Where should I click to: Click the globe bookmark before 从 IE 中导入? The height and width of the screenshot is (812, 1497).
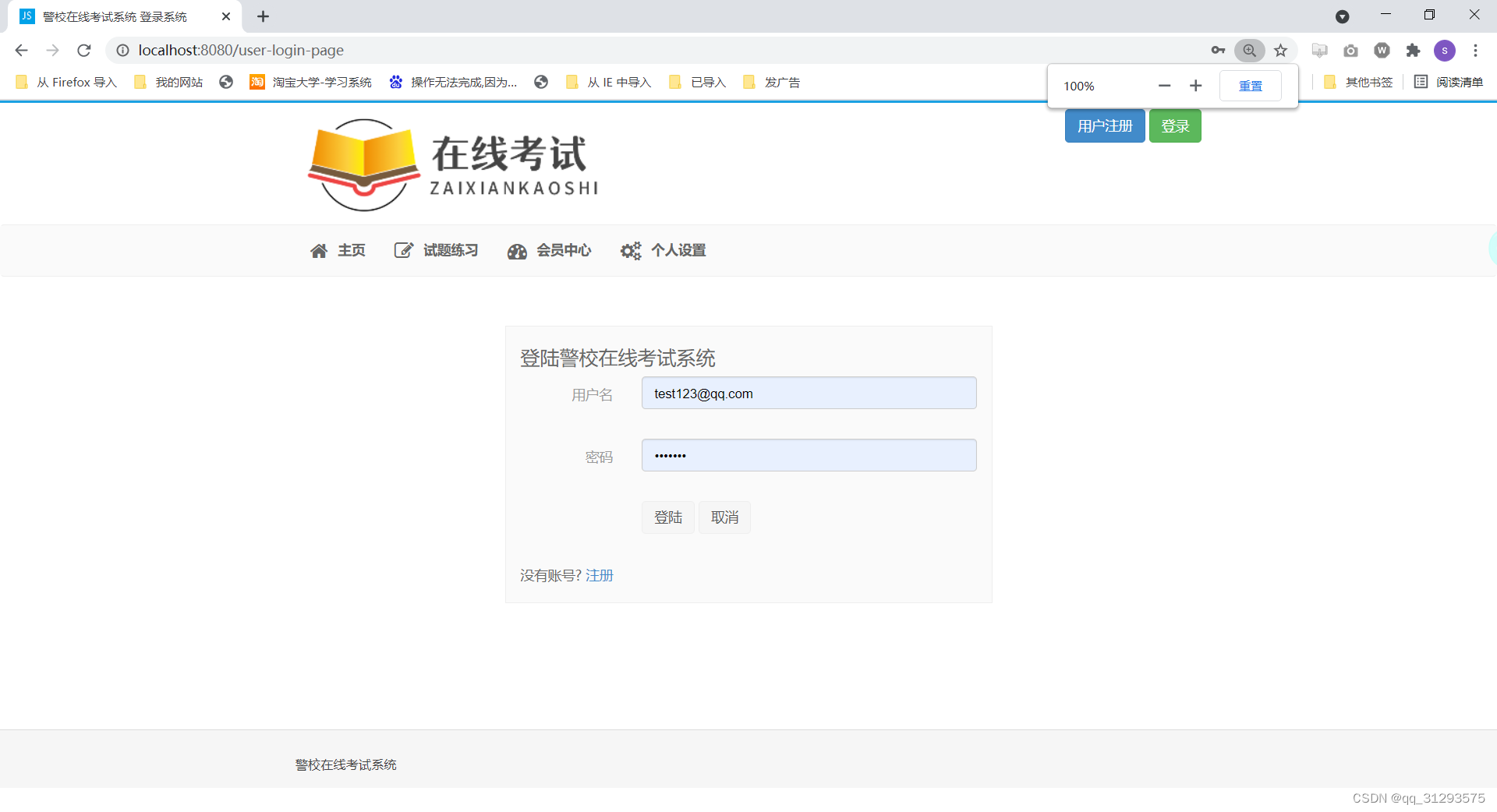coord(541,83)
